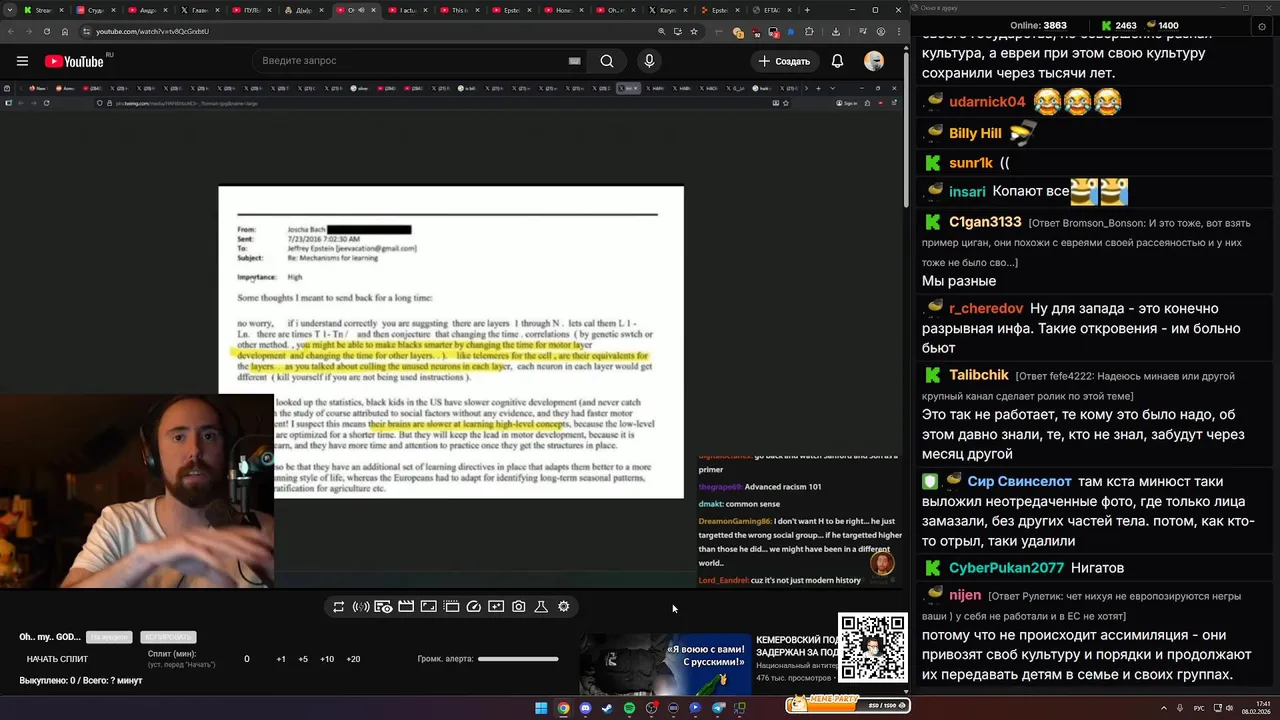Open Chrome's media controls button
The height and width of the screenshot is (720, 1280).
pos(863,31)
